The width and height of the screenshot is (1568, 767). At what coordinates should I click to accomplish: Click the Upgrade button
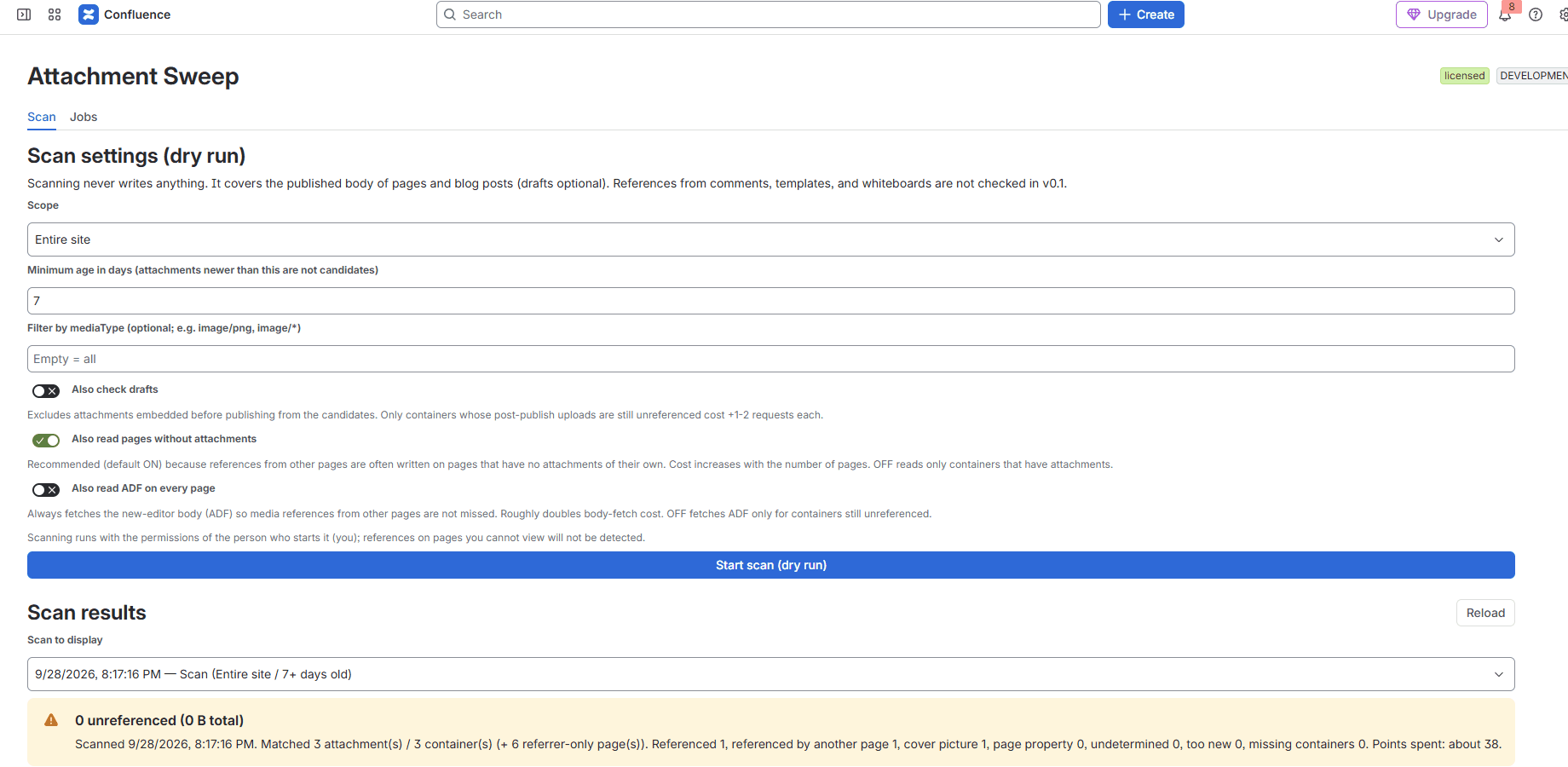pyautogui.click(x=1442, y=14)
